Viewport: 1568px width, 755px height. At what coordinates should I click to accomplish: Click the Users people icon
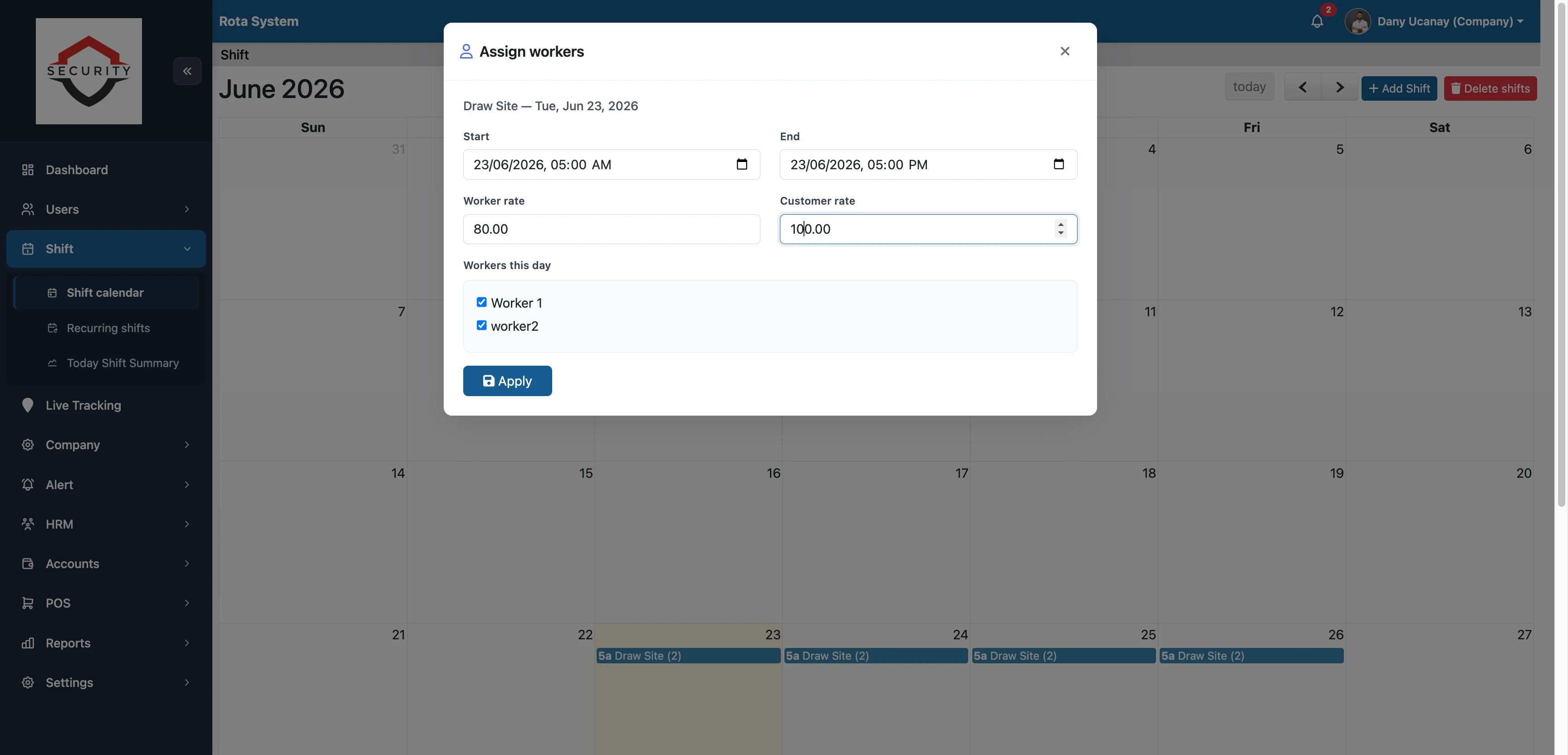tap(27, 210)
